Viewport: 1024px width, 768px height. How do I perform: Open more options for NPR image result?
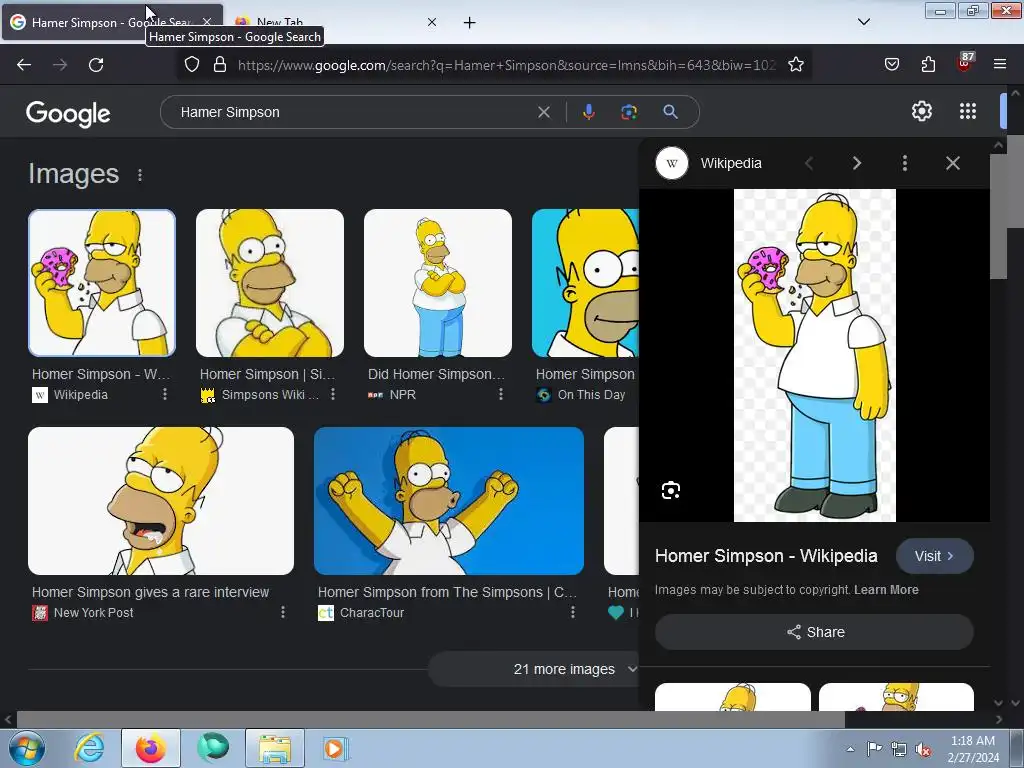pyautogui.click(x=501, y=394)
